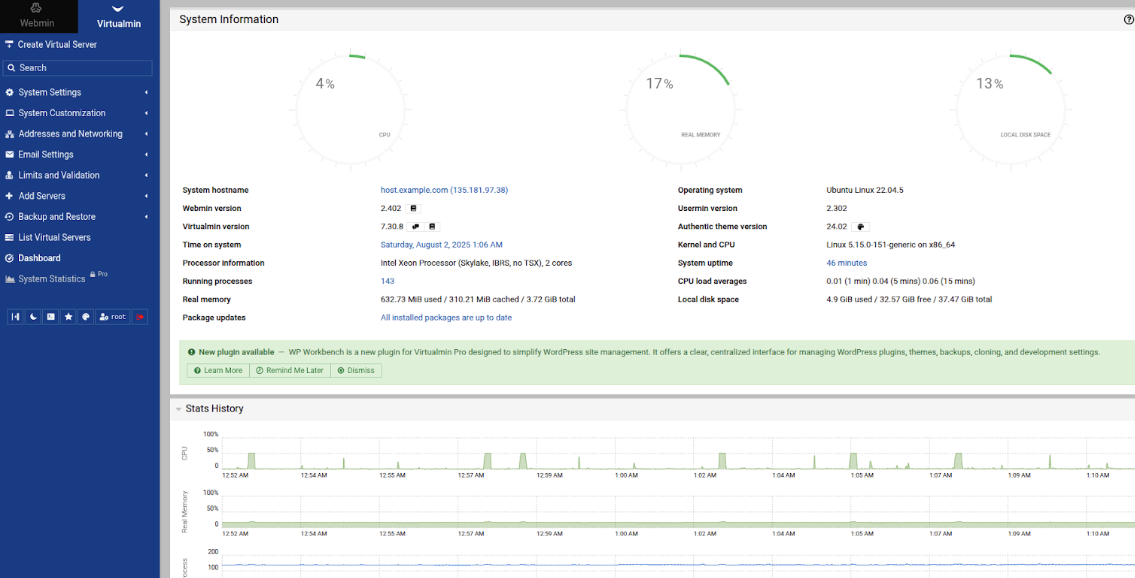Select the CPU load averages values
Image resolution: width=1135 pixels, height=578 pixels.
900,281
